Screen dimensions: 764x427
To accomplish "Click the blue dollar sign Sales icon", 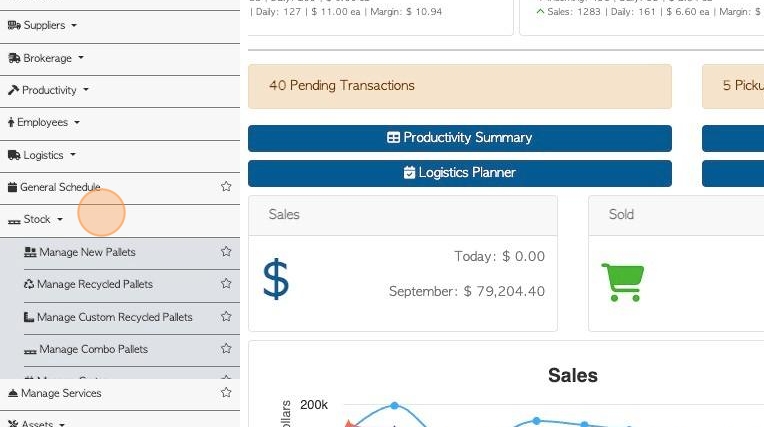I will pyautogui.click(x=276, y=279).
